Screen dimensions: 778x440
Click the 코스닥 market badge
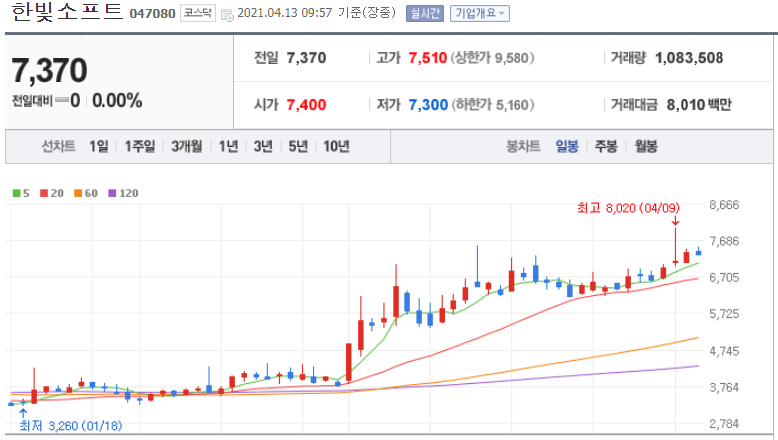[x=197, y=13]
